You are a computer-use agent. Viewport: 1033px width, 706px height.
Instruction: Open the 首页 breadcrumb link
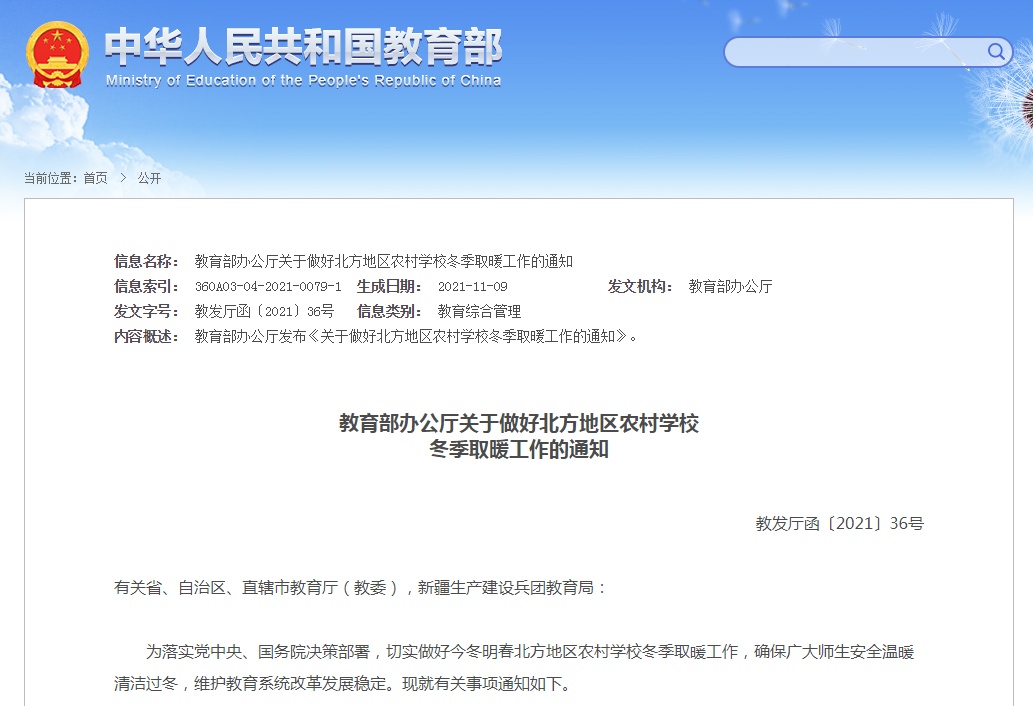click(x=96, y=178)
